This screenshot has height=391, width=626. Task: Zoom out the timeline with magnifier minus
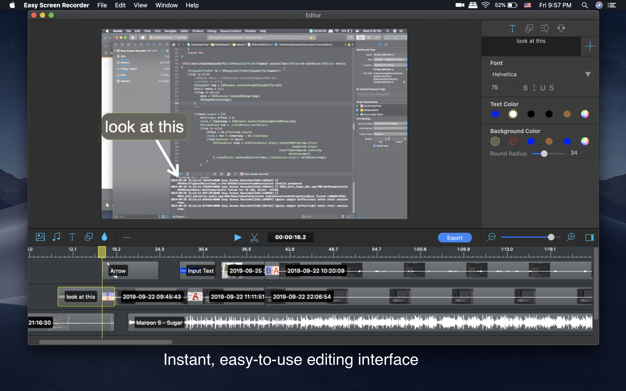(491, 237)
